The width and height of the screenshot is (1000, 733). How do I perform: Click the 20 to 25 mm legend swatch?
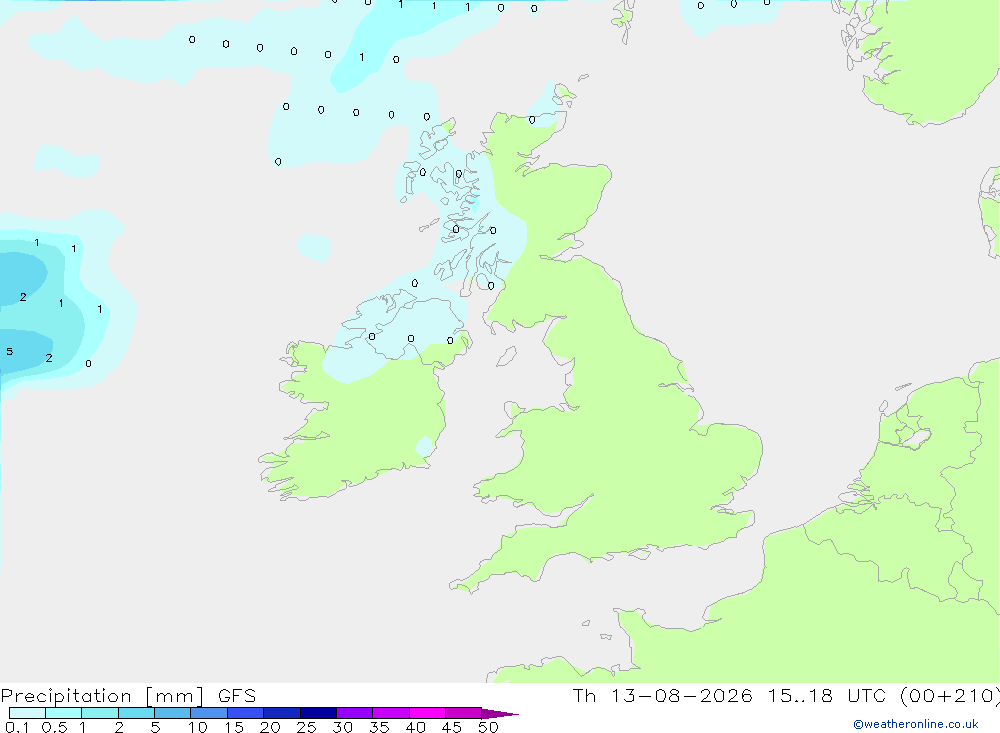coord(282,713)
